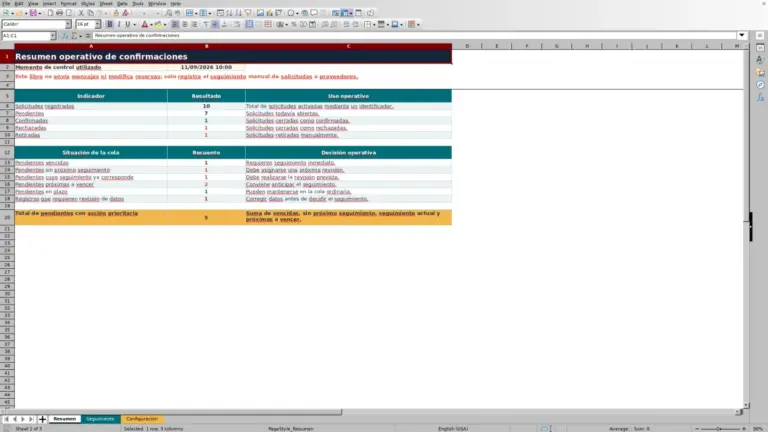768x432 pixels.
Task: Open the sidebar Navigator panel
Action: click(760, 85)
